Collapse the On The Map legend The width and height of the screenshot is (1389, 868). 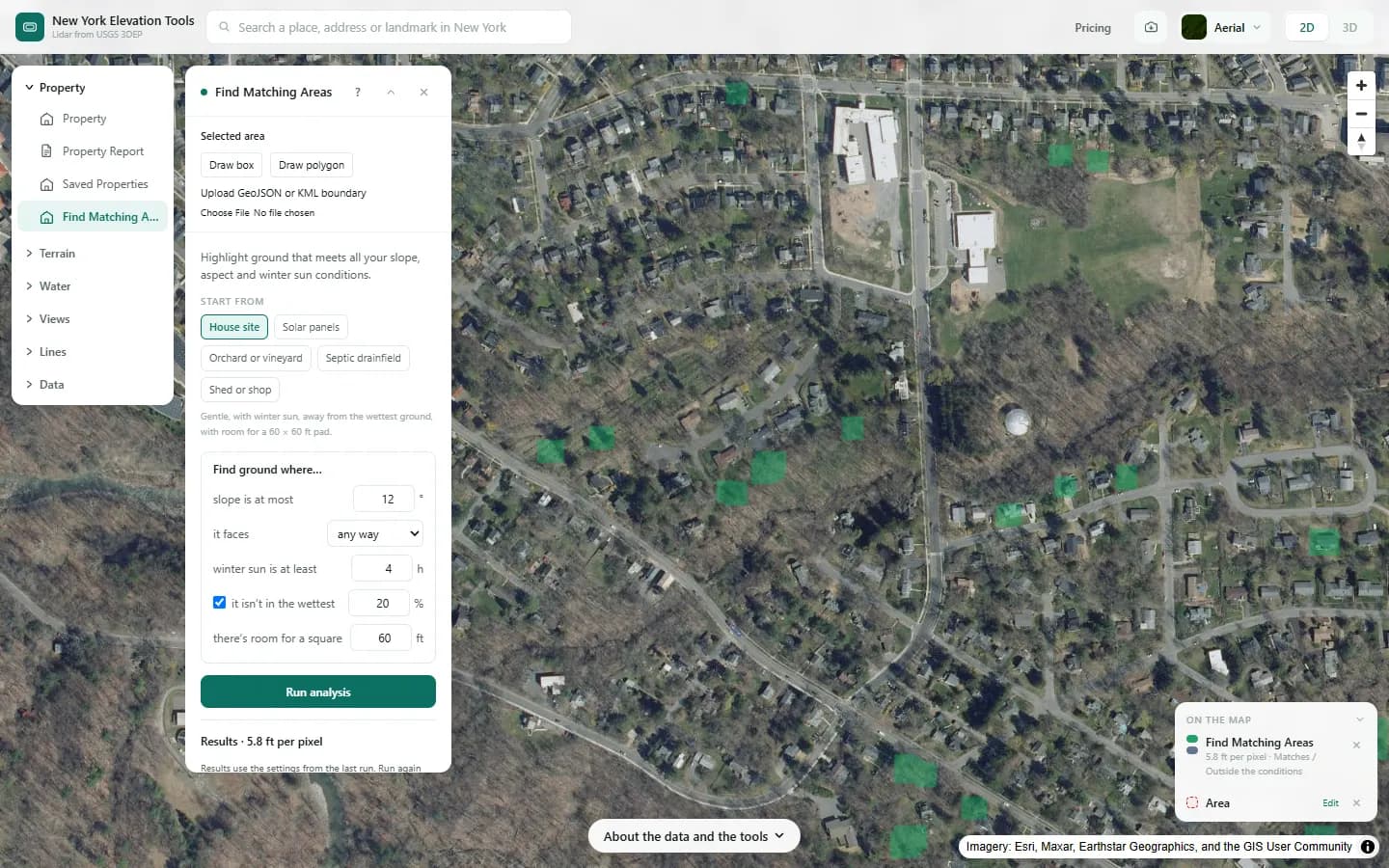(1360, 719)
